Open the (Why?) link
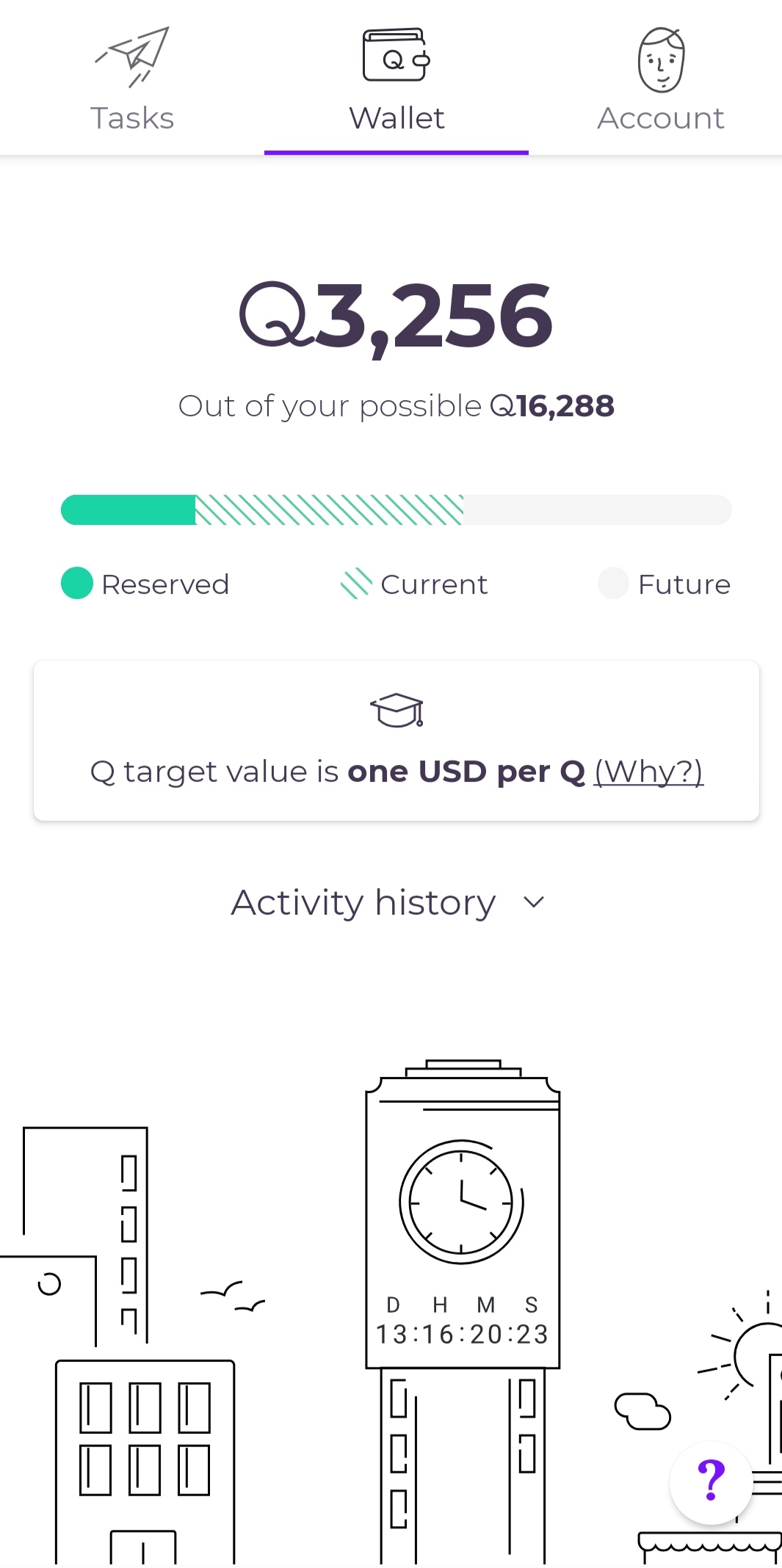This screenshot has width=782, height=1568. pyautogui.click(x=648, y=772)
